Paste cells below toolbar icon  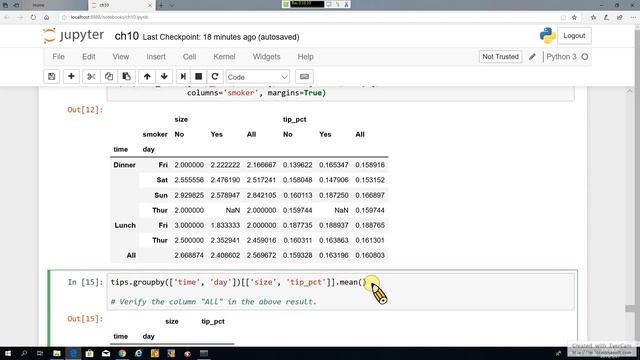[127, 77]
